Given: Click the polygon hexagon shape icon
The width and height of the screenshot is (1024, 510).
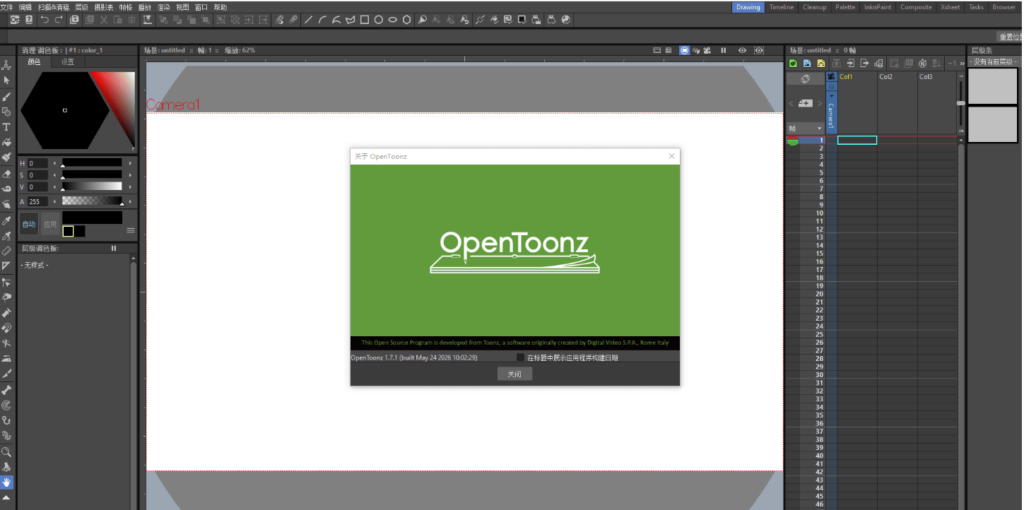Looking at the screenshot, I should coord(407,20).
